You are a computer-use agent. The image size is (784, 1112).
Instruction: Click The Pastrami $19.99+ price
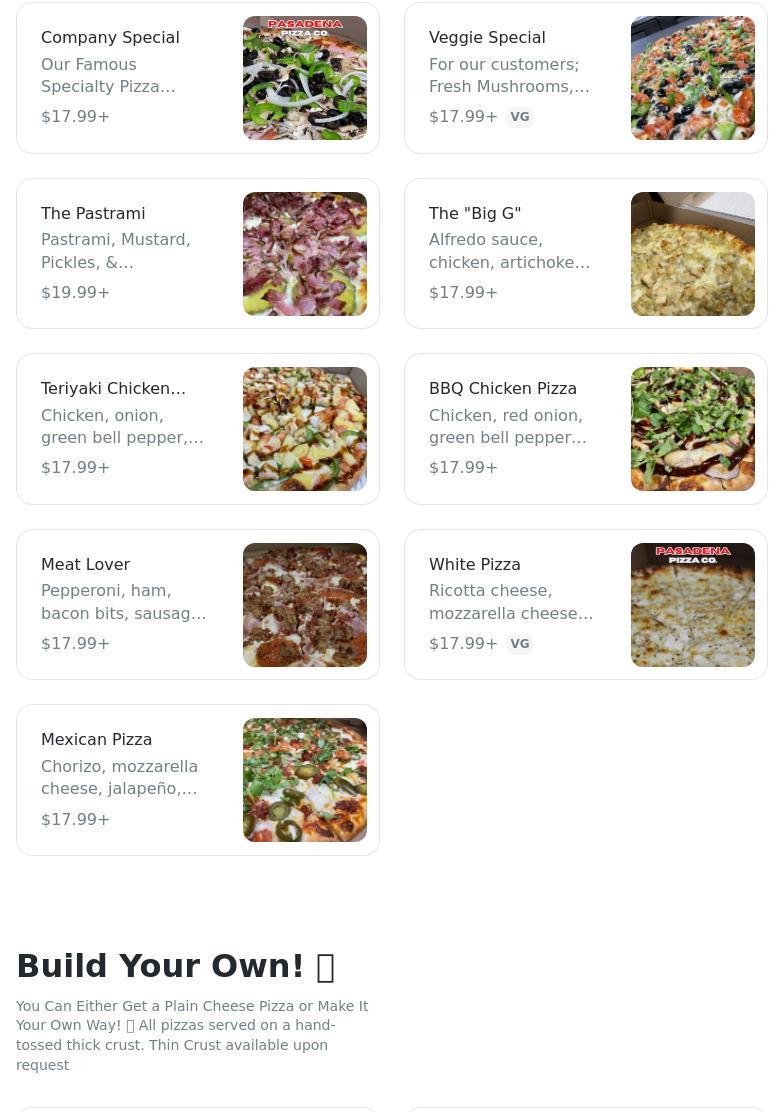coord(75,292)
